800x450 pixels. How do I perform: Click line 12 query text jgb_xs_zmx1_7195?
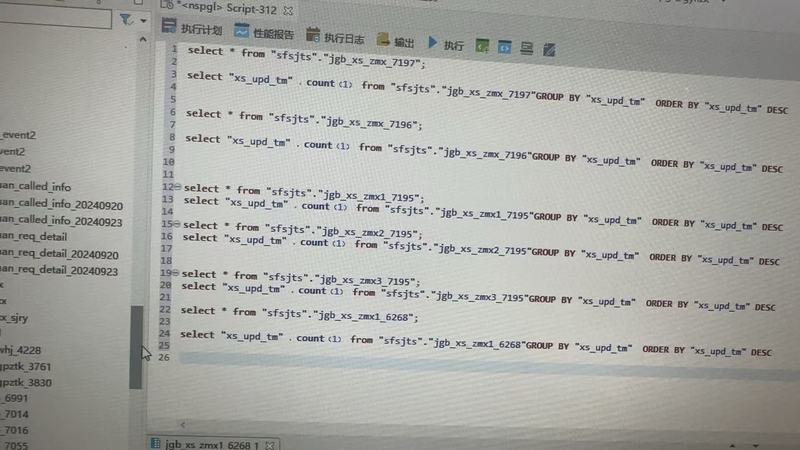pos(304,193)
